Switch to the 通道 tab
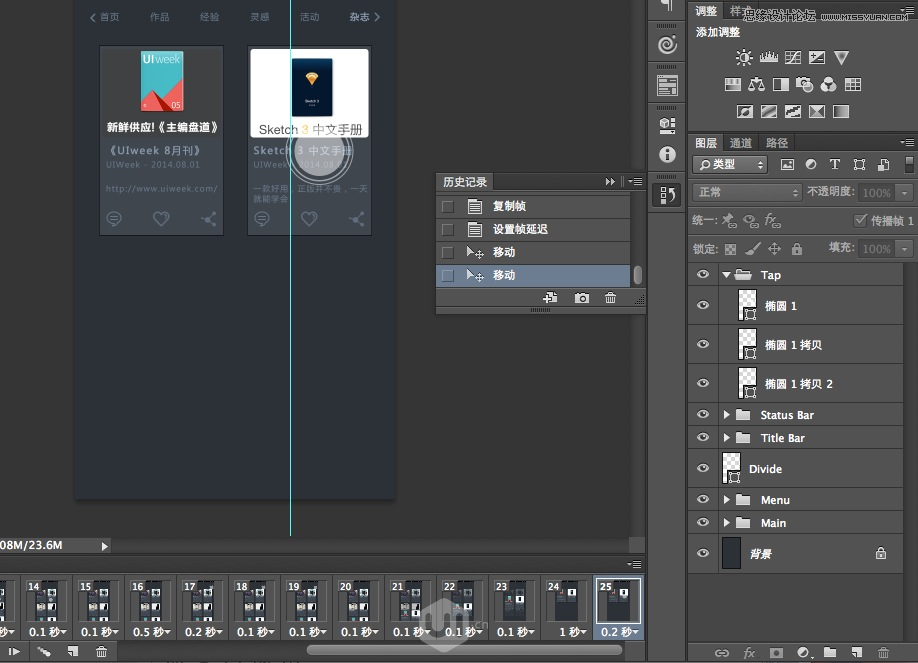 pyautogui.click(x=741, y=143)
